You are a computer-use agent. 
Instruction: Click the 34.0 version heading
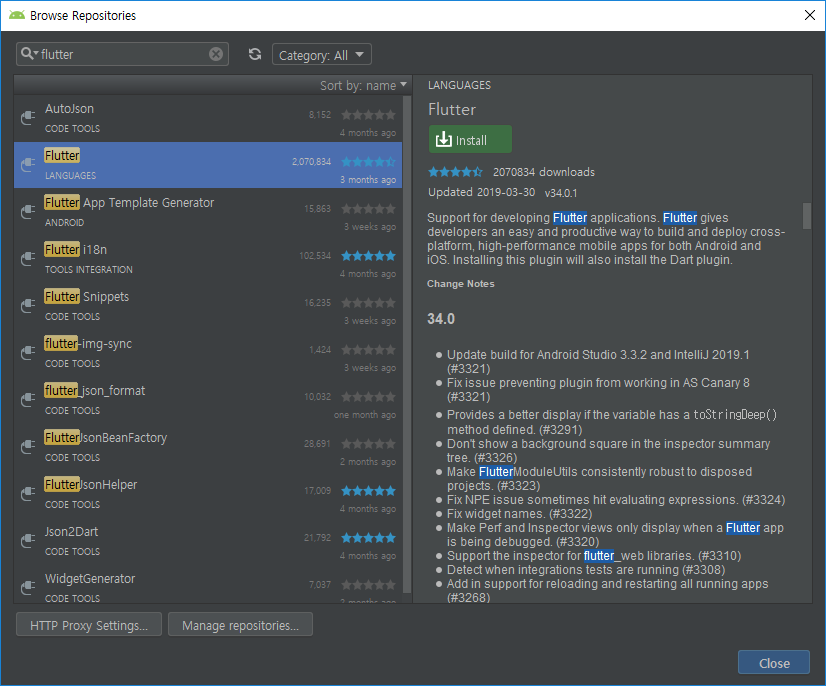click(x=441, y=319)
